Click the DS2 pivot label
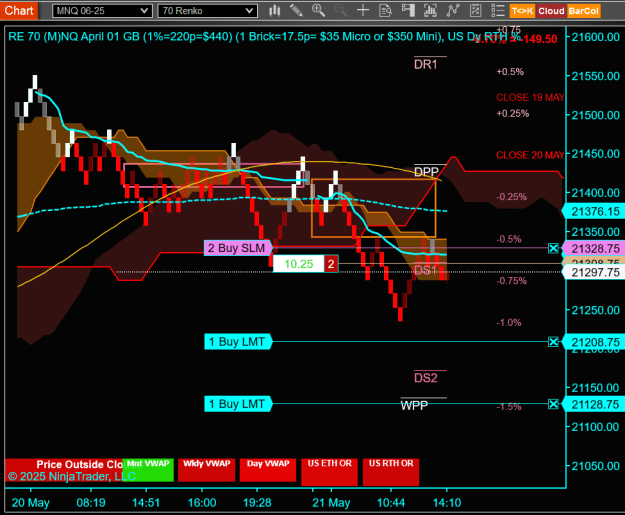This screenshot has height=515, width=625. pyautogui.click(x=426, y=377)
